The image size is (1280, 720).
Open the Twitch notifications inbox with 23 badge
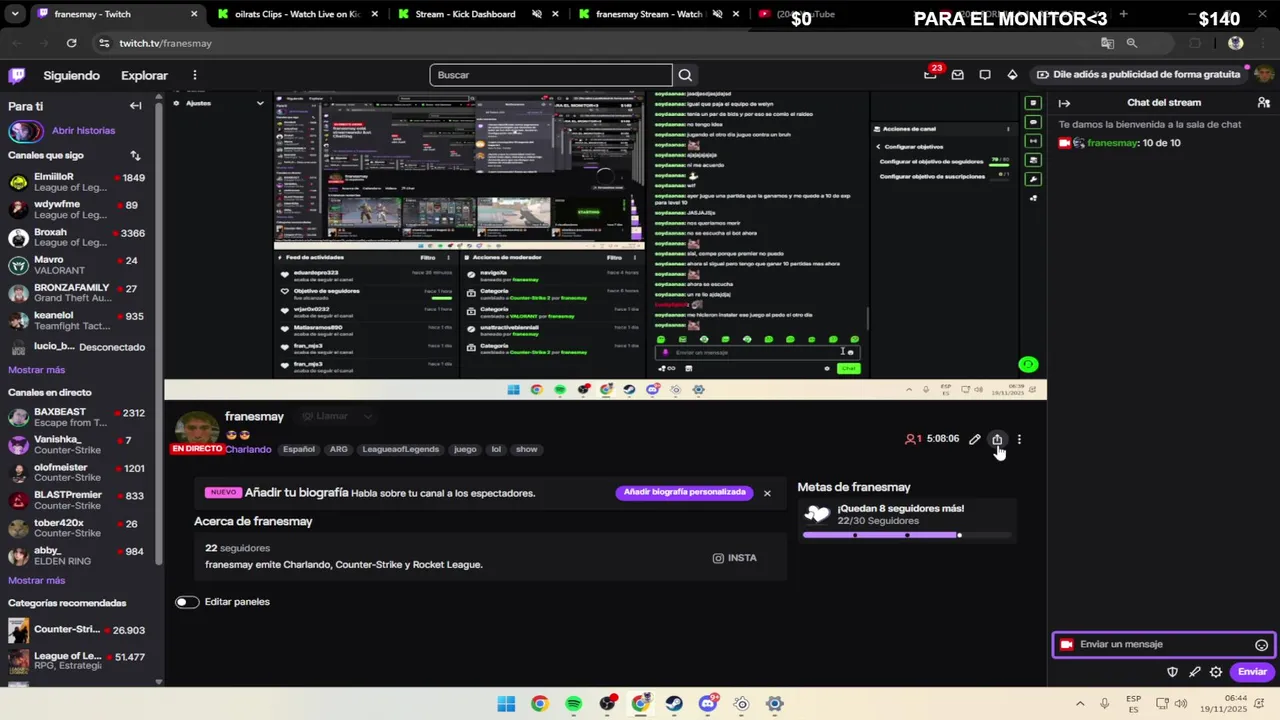point(930,75)
